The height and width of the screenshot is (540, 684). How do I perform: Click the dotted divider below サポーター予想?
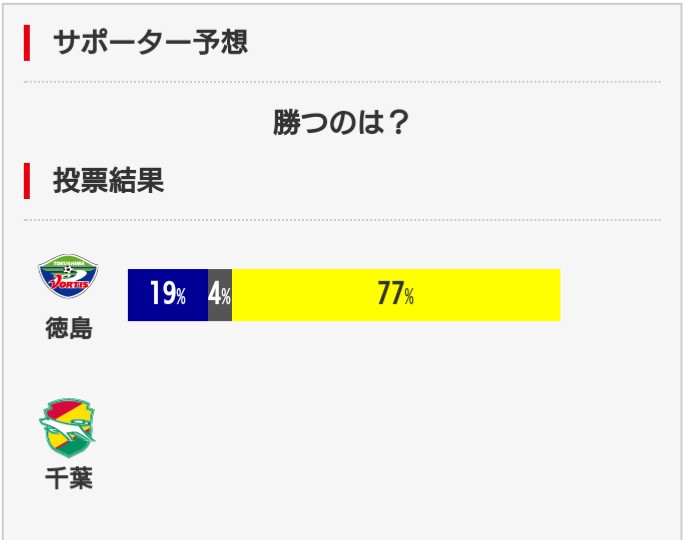(342, 81)
